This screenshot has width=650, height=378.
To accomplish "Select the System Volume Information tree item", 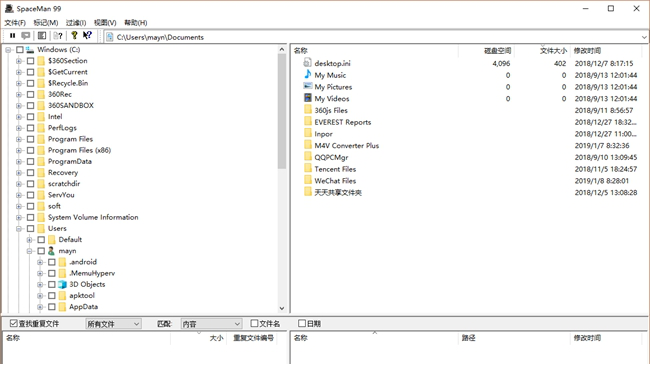I will coord(93,217).
